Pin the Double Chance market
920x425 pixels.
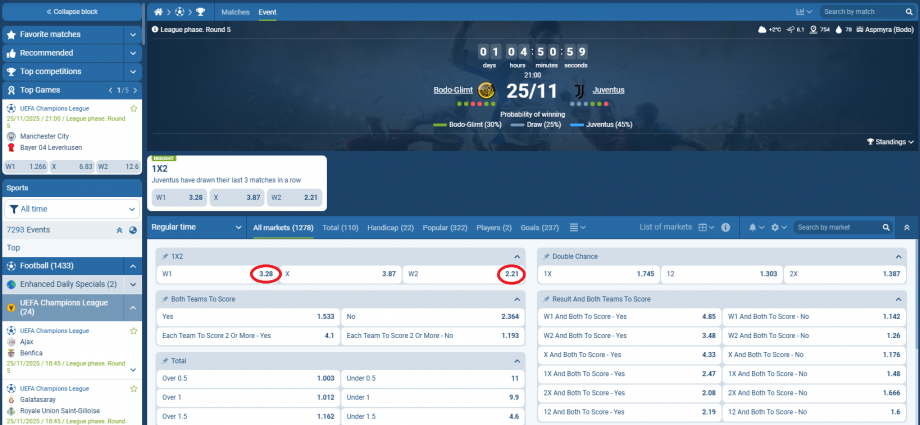tap(547, 256)
